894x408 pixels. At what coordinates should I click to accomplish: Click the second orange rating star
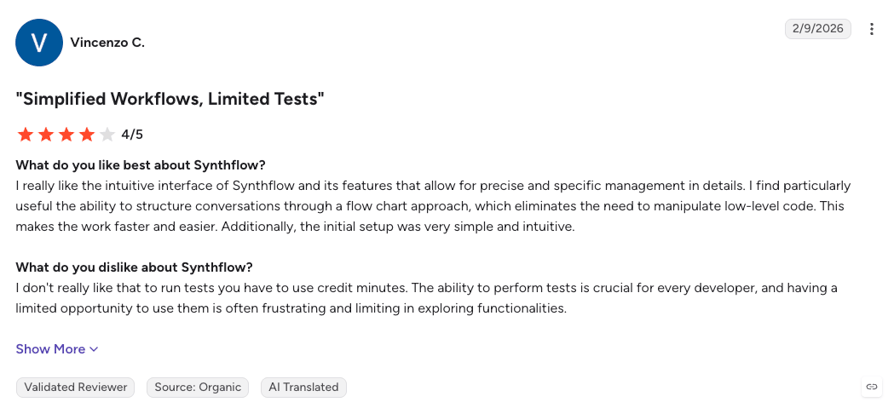click(x=46, y=134)
